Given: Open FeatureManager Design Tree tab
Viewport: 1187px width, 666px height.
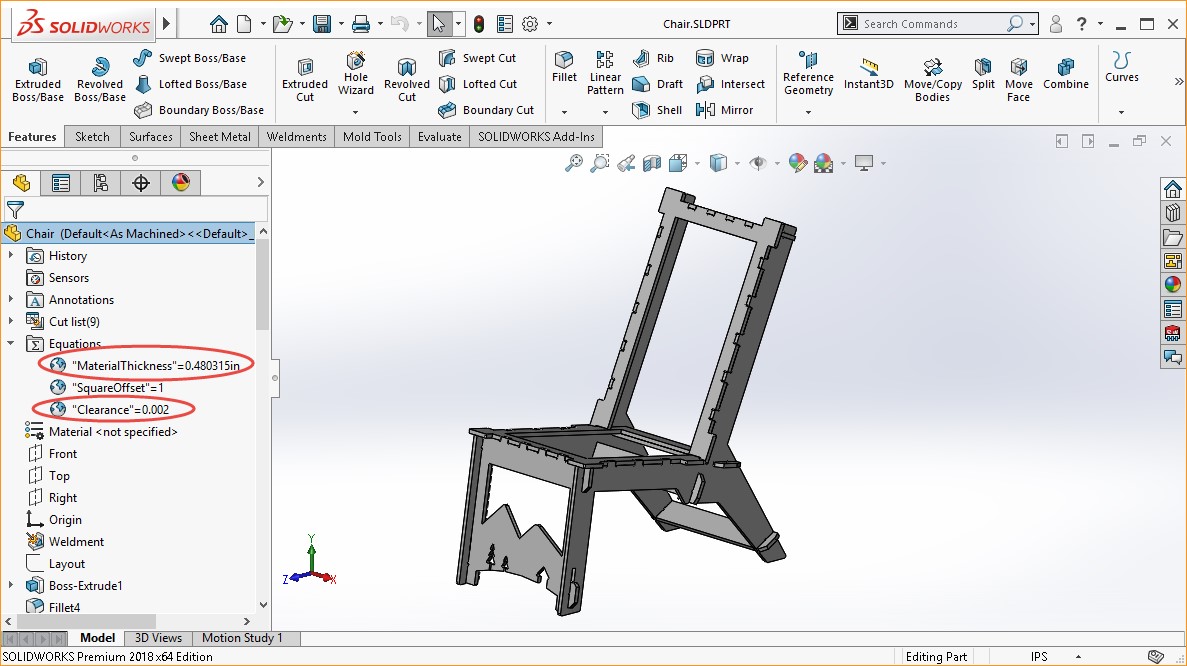Looking at the screenshot, I should tap(21, 182).
